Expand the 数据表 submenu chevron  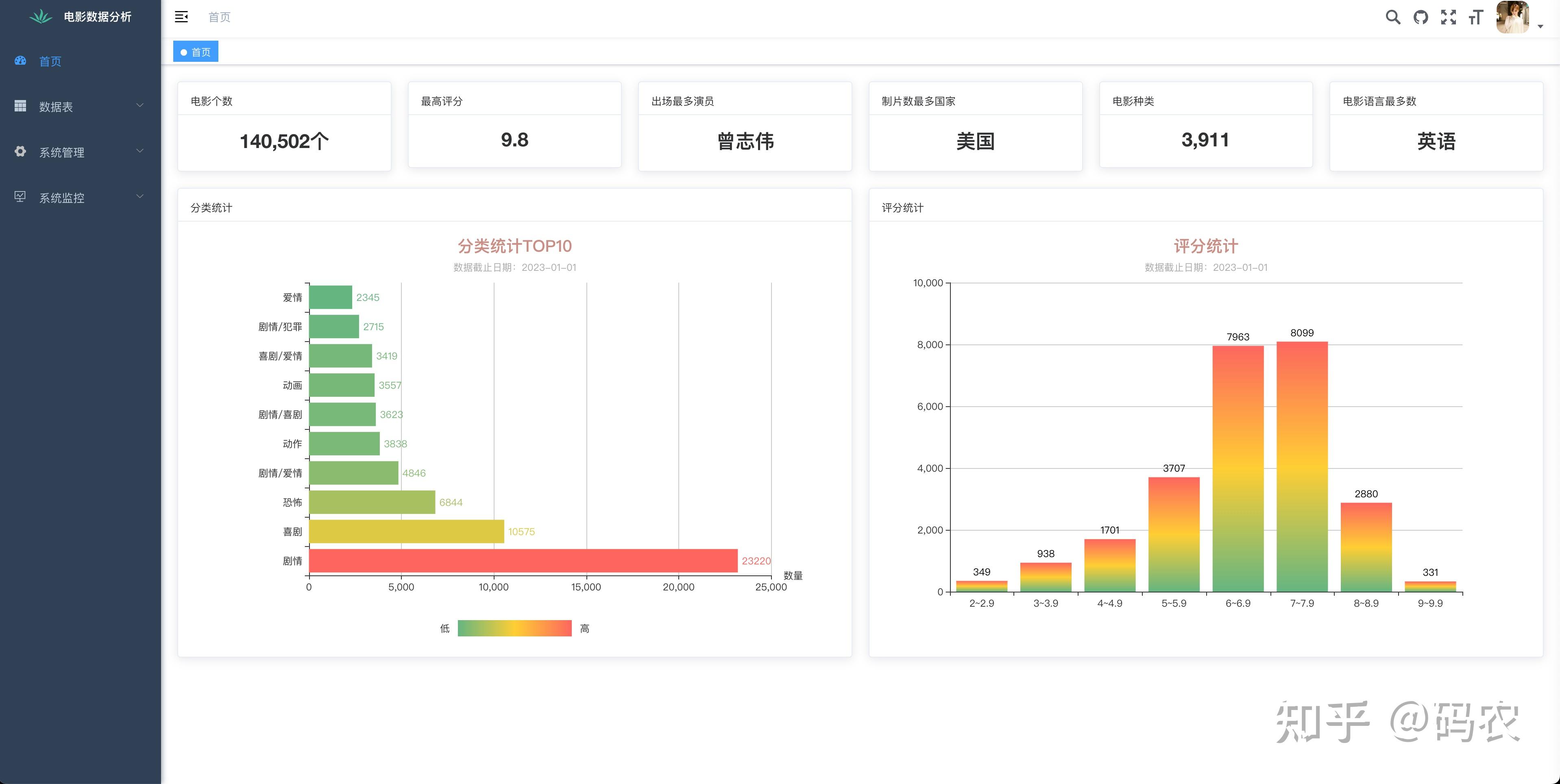pos(140,105)
